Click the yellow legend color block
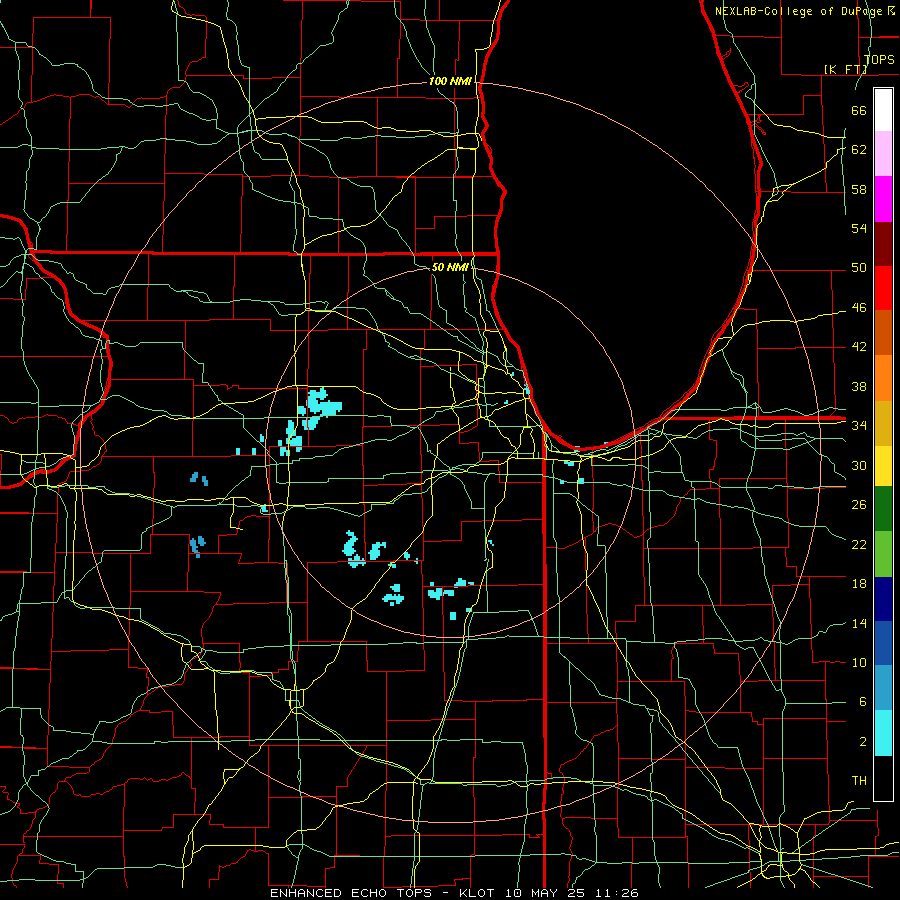 [x=883, y=466]
